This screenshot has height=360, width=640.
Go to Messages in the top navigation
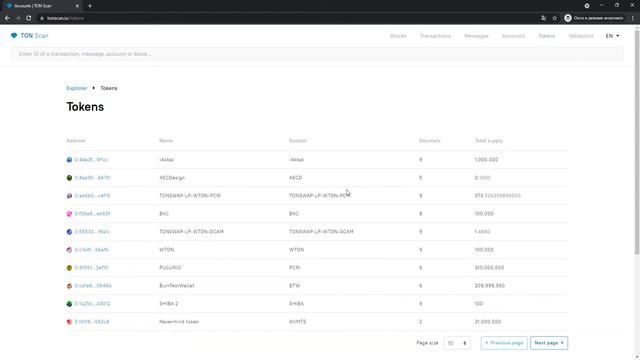click(476, 36)
